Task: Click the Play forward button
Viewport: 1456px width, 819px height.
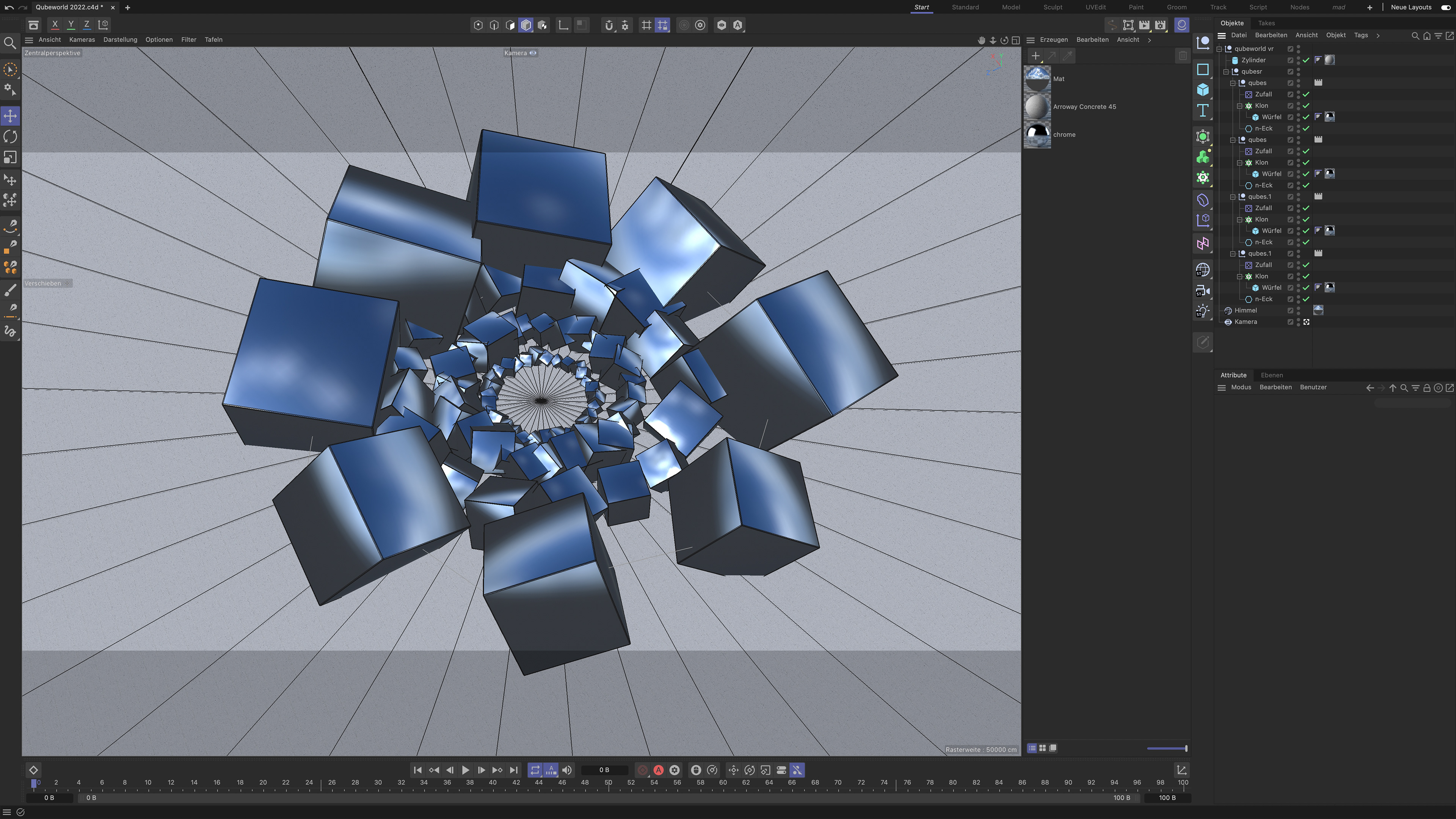Action: click(465, 770)
